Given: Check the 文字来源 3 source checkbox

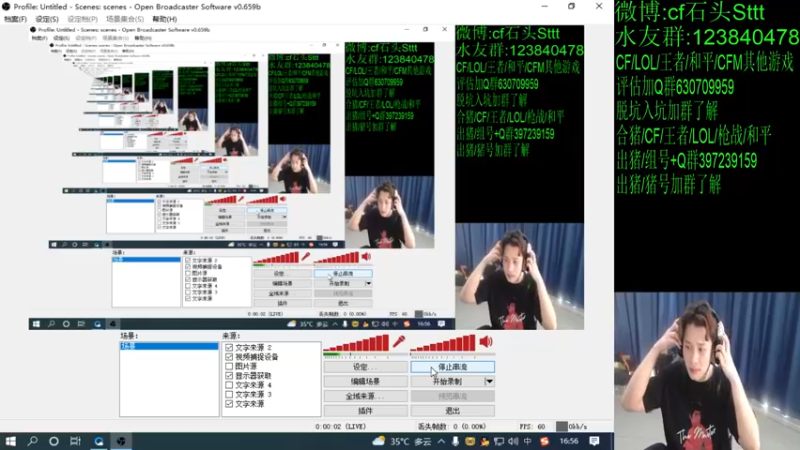Looking at the screenshot, I should point(229,394).
